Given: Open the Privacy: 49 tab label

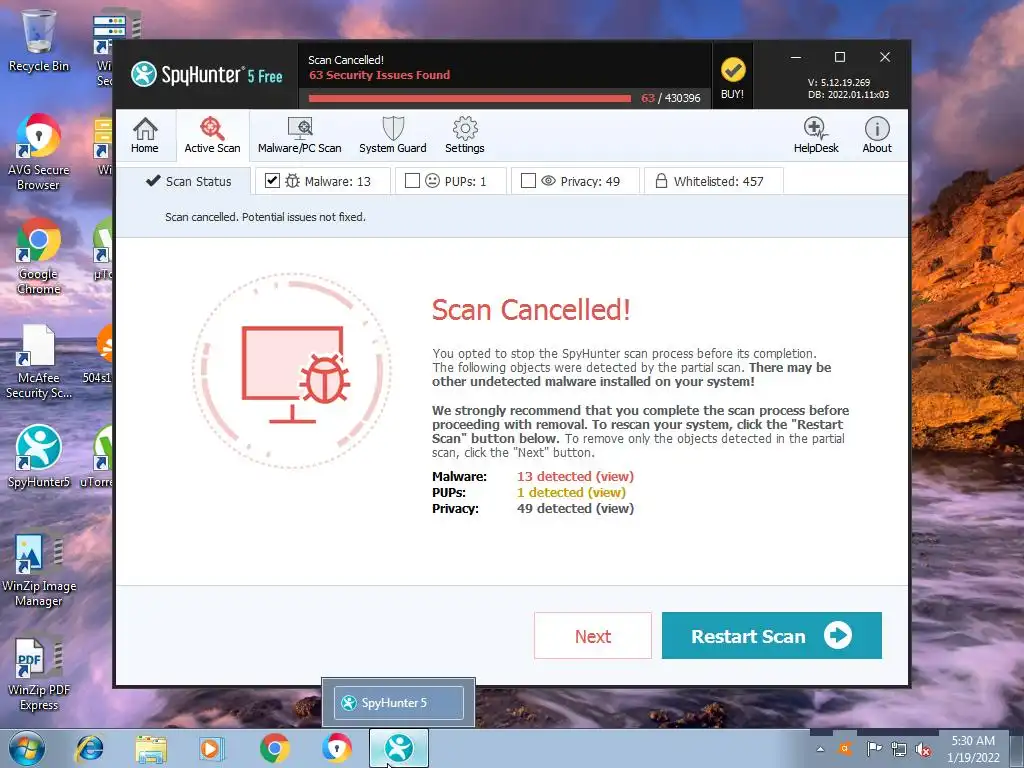Looking at the screenshot, I should [590, 182].
